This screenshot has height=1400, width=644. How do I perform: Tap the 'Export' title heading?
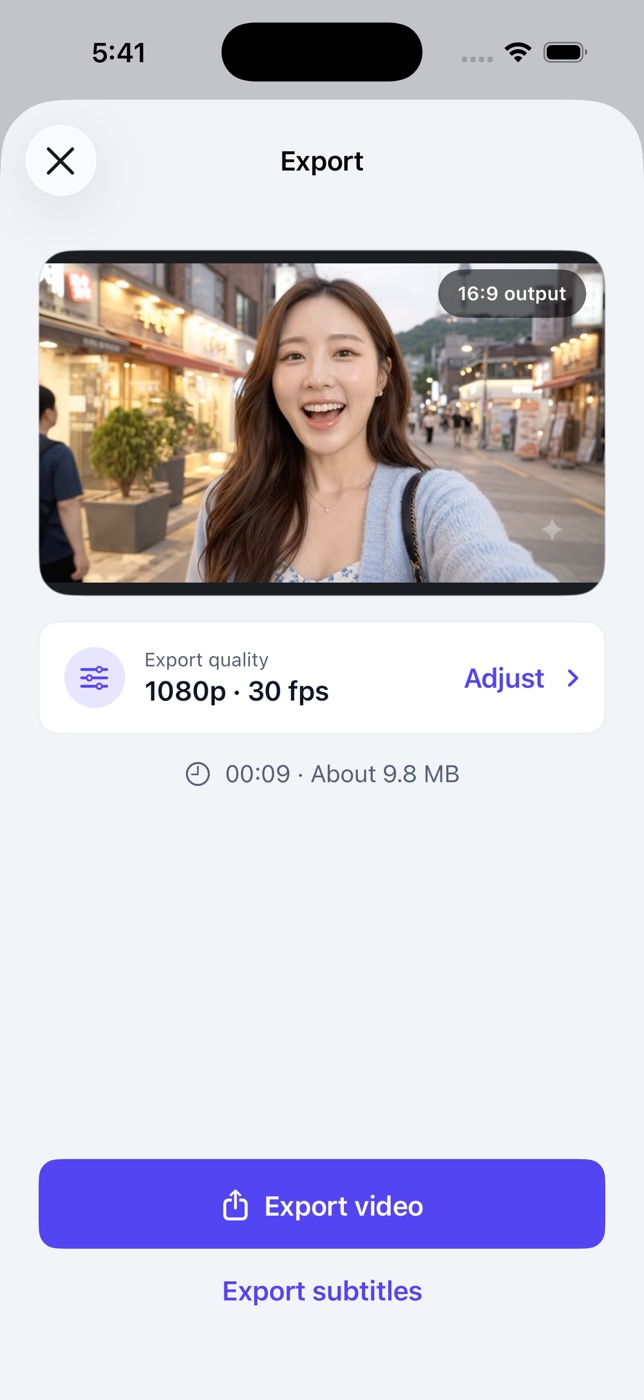(322, 161)
